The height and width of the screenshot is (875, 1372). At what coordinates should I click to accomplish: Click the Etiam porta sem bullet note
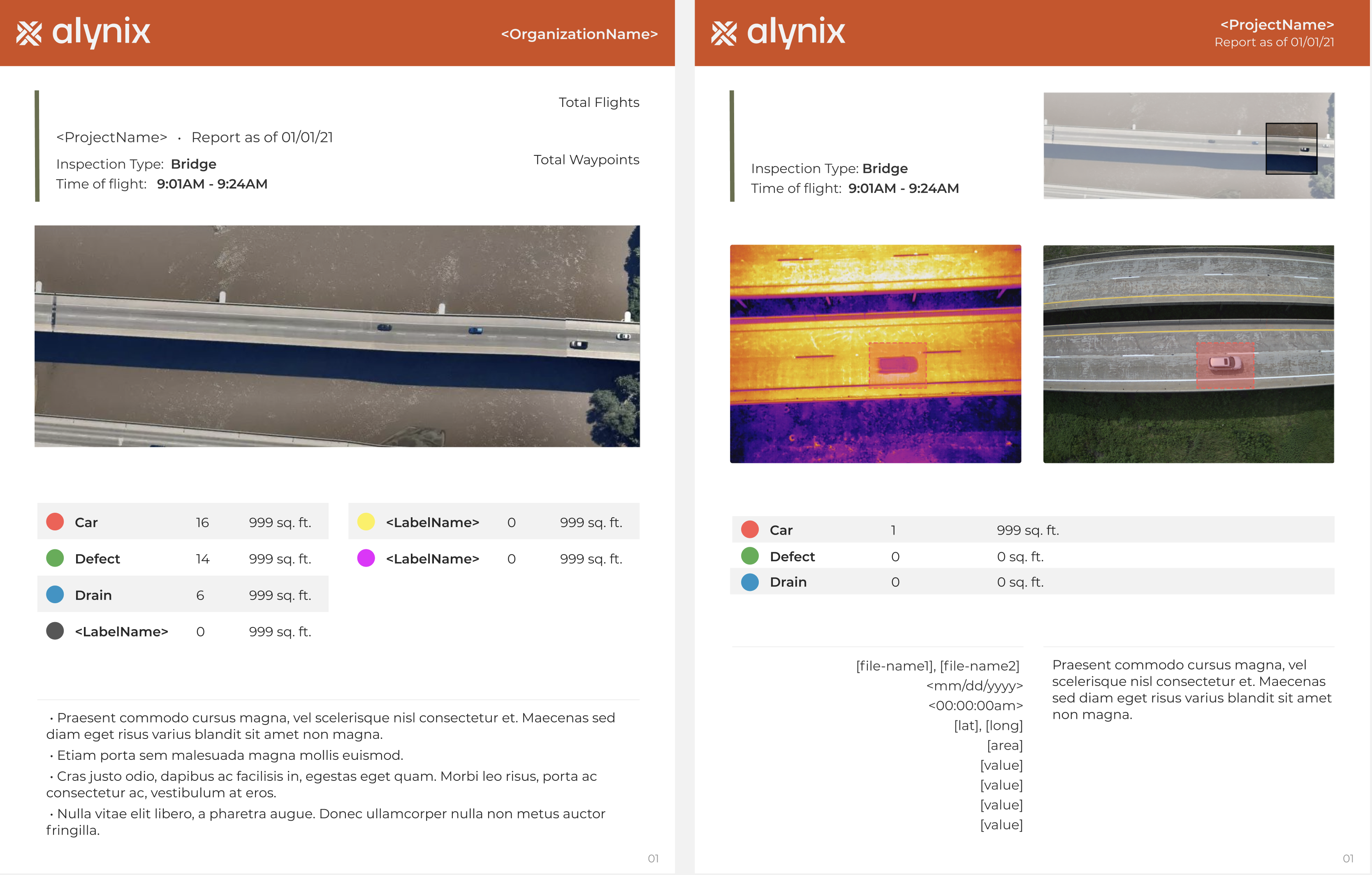click(x=226, y=755)
